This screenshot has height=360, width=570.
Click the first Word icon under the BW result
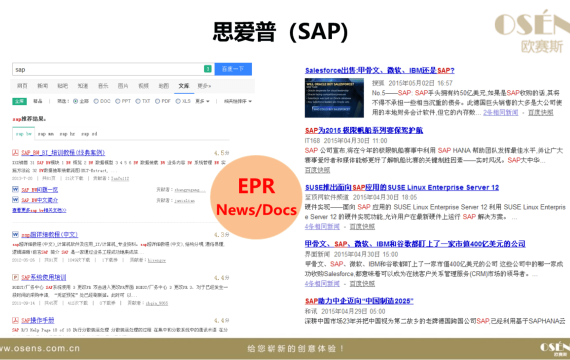[15, 189]
